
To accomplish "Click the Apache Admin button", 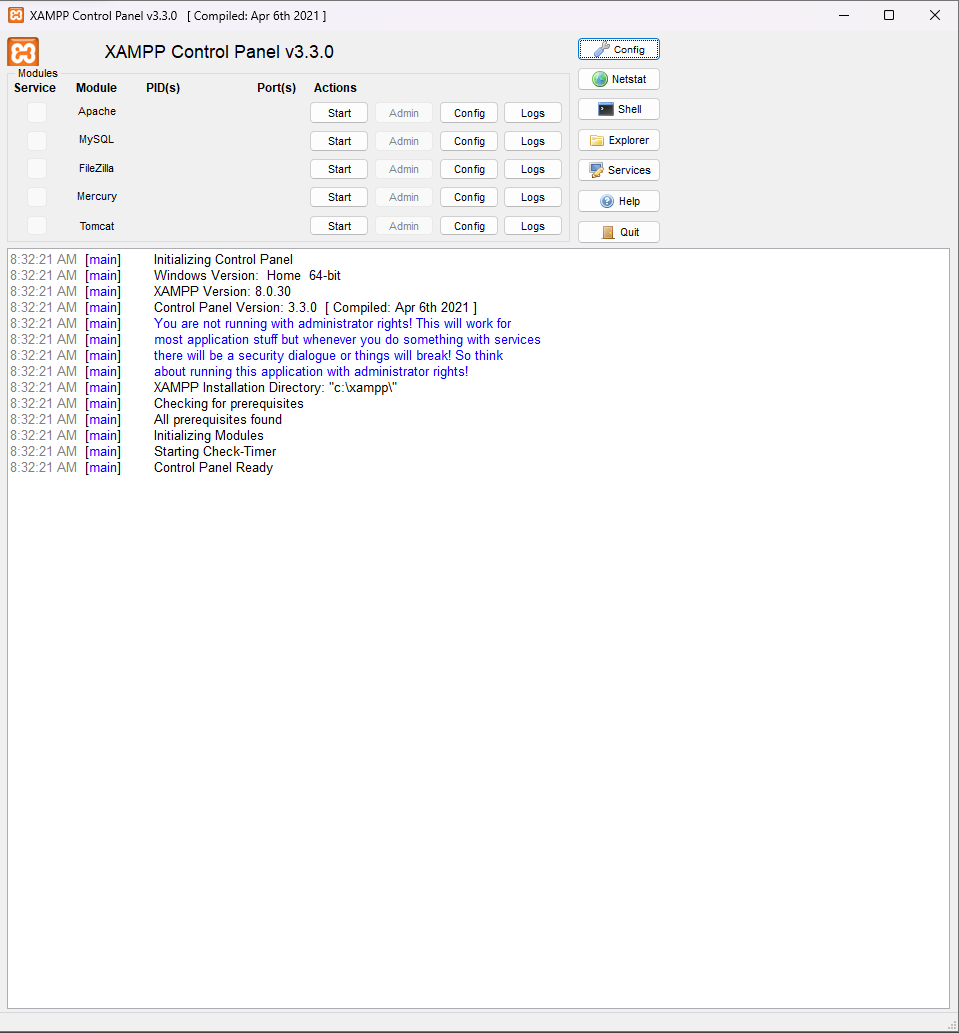I will click(x=404, y=113).
